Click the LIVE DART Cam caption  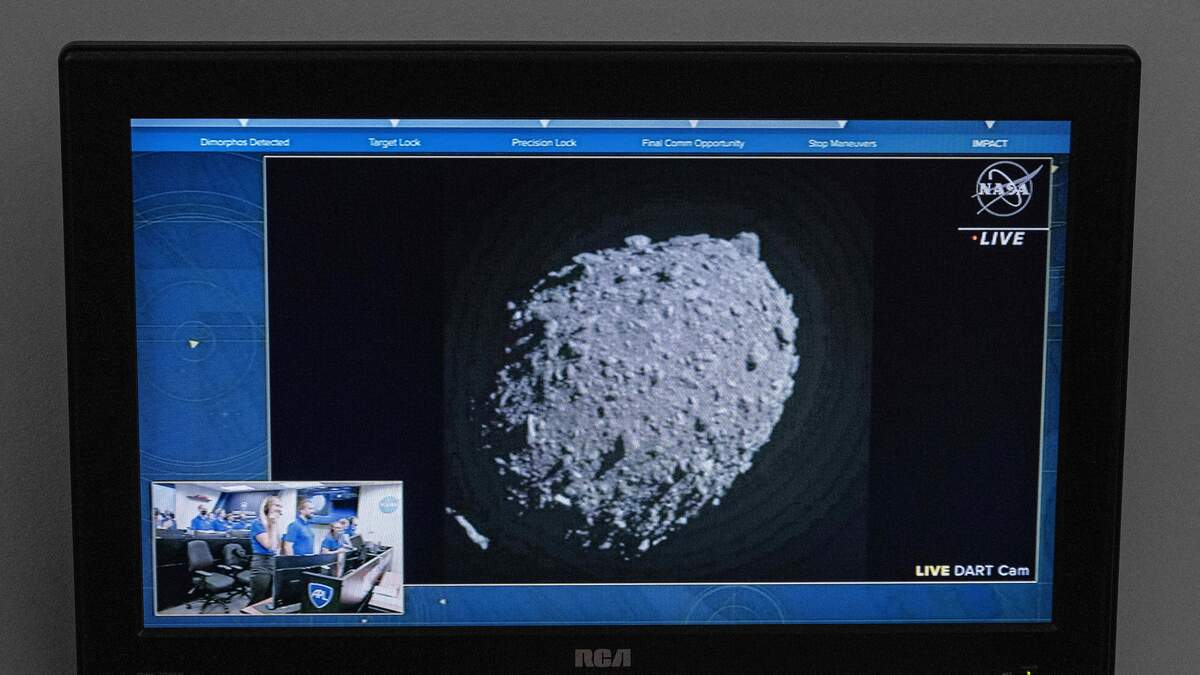pos(972,571)
